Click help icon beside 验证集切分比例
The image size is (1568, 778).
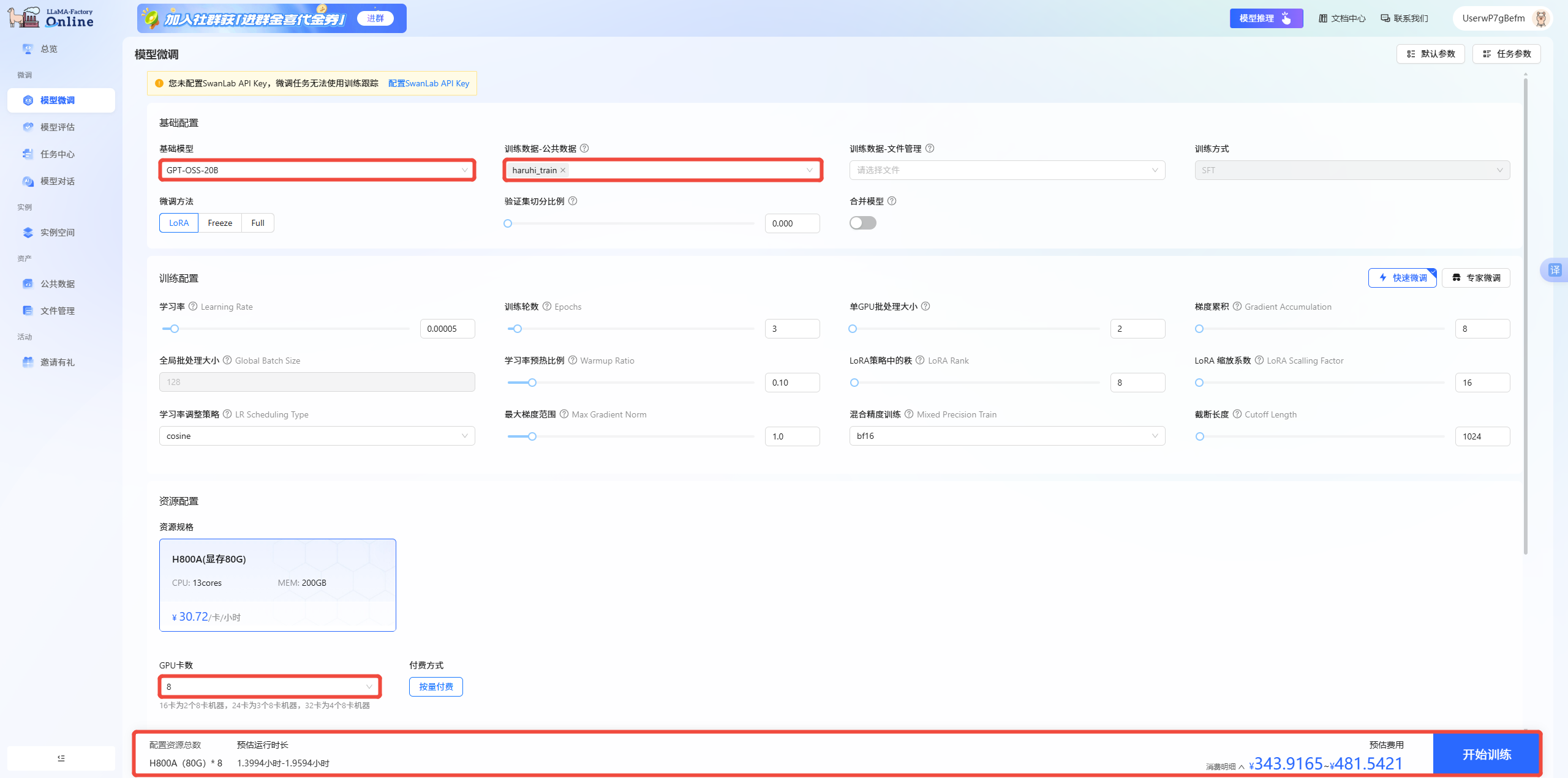(573, 201)
